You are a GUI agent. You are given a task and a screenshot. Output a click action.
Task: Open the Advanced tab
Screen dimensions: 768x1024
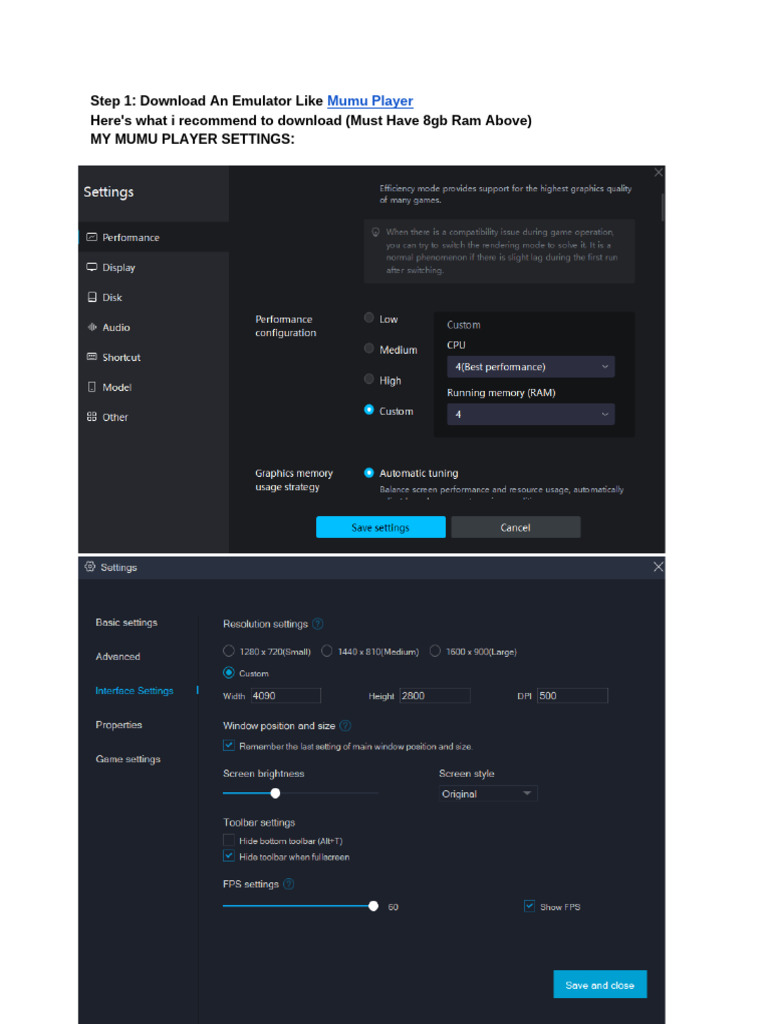click(x=118, y=656)
